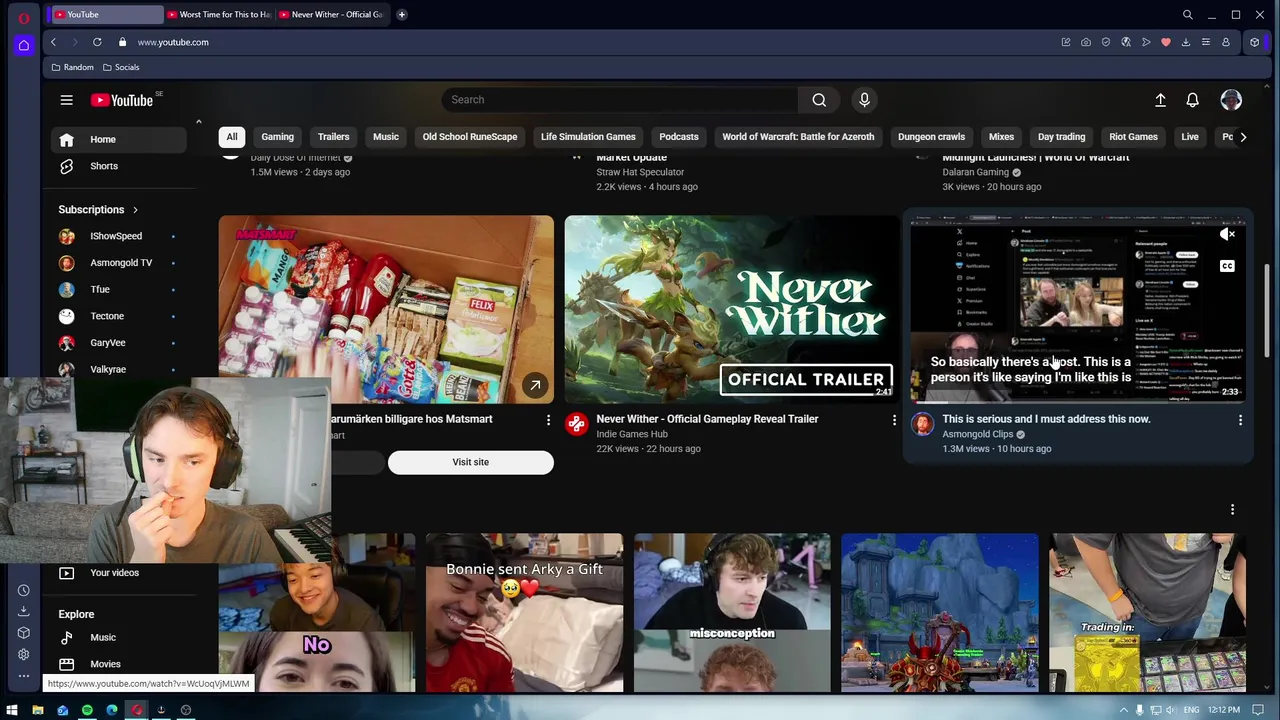
Task: Open Opera sidebar extensions cube icon
Action: point(24,633)
